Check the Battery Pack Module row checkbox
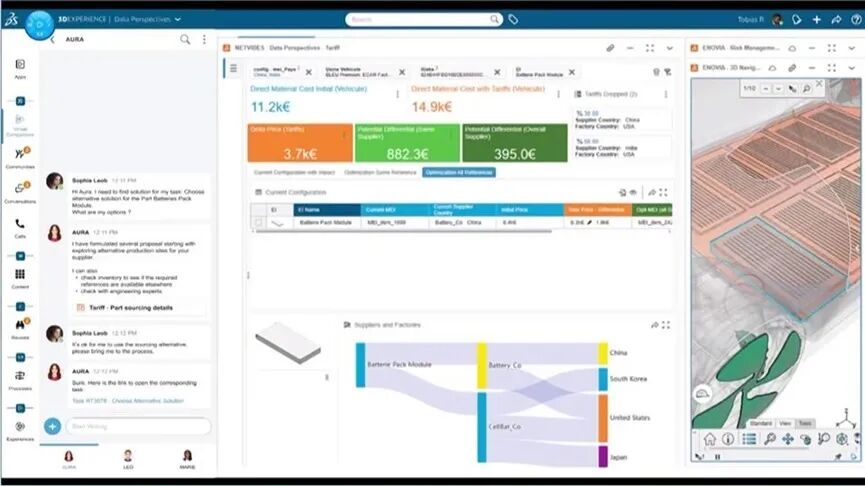 (258, 222)
